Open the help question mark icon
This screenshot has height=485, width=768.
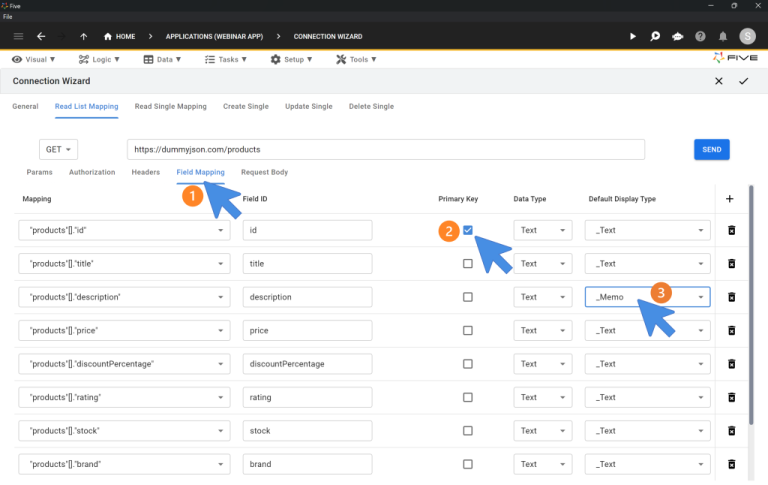point(700,36)
